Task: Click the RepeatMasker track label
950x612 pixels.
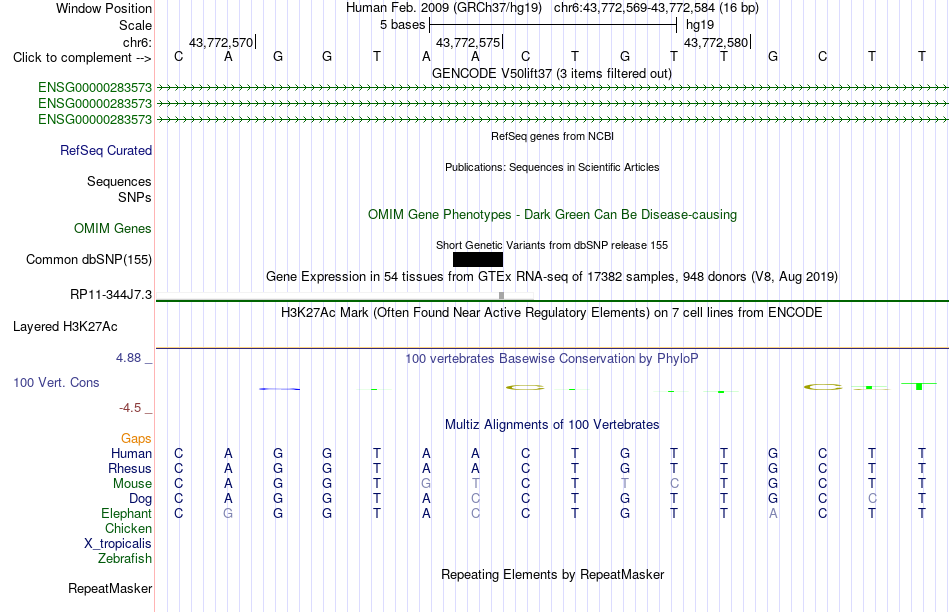Action: tap(110, 588)
